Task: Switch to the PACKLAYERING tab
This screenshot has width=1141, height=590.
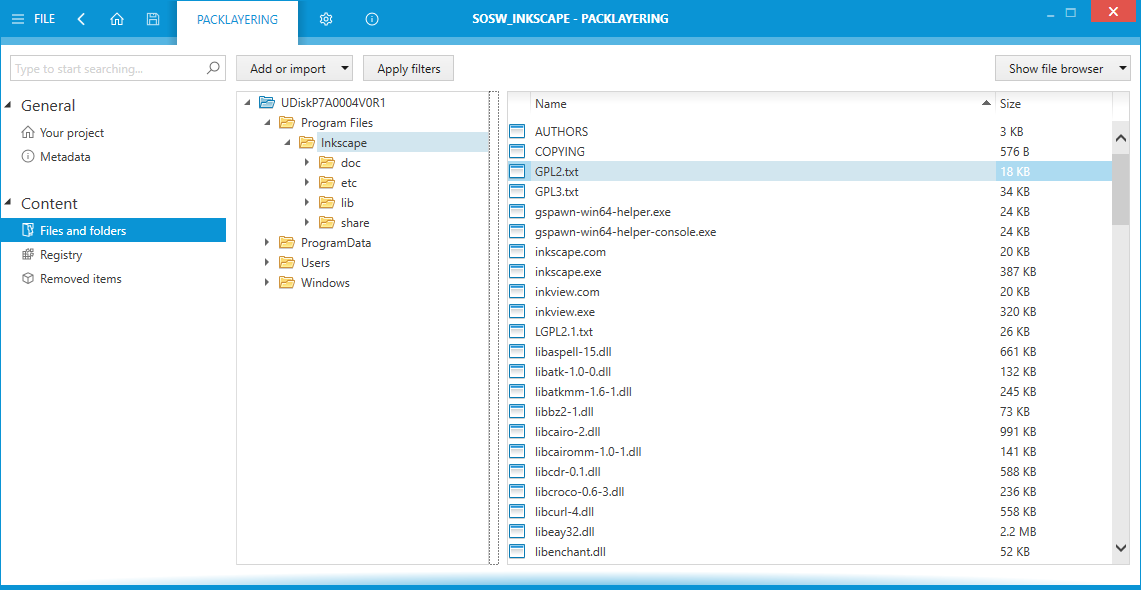Action: [237, 20]
